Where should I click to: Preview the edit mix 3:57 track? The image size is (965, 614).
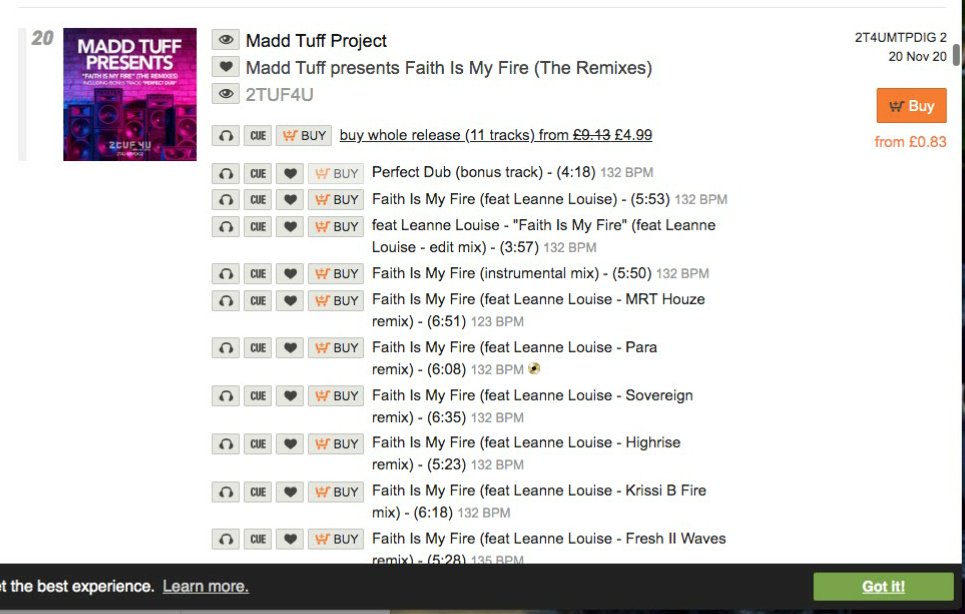226,226
